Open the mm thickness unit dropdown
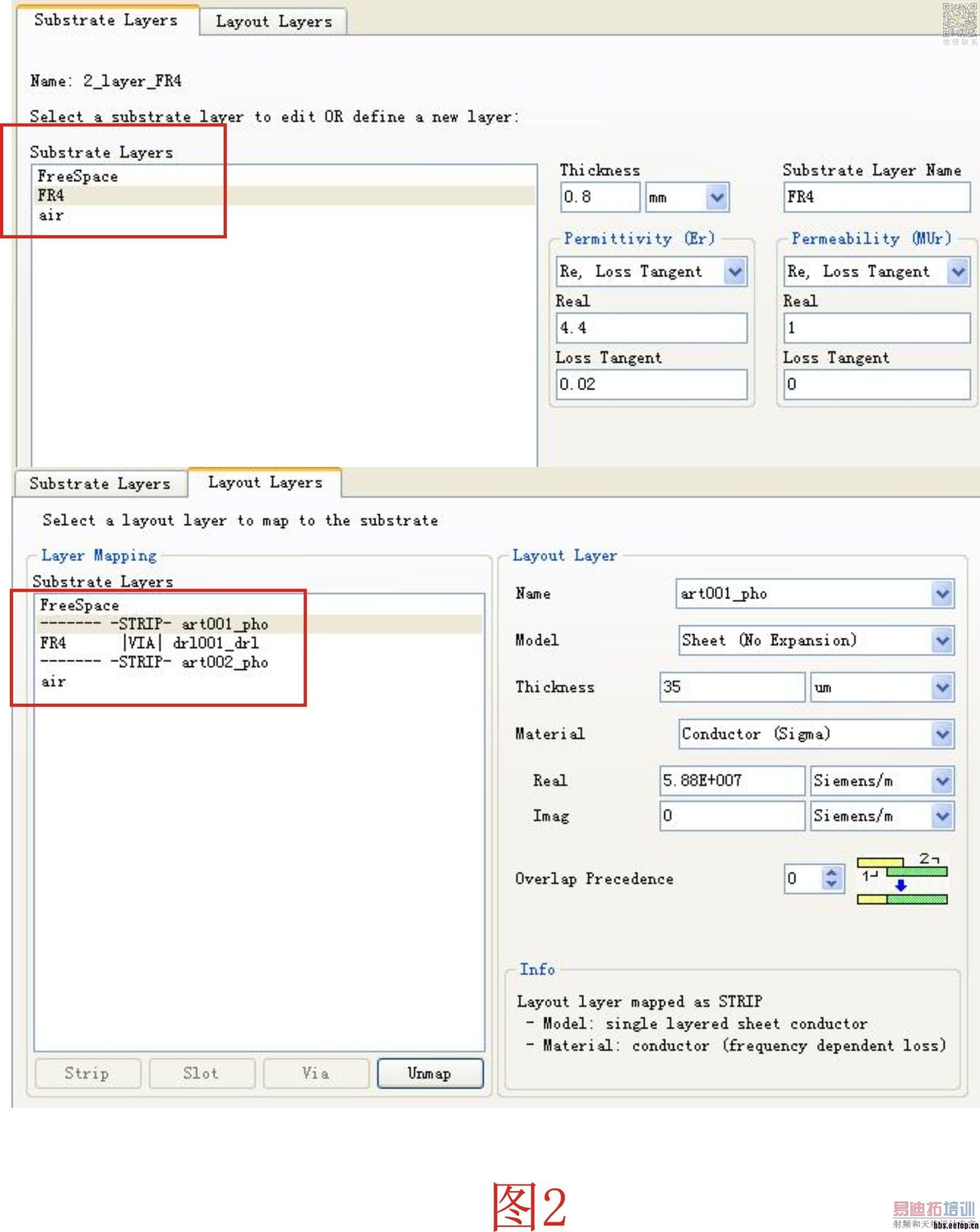 (716, 198)
